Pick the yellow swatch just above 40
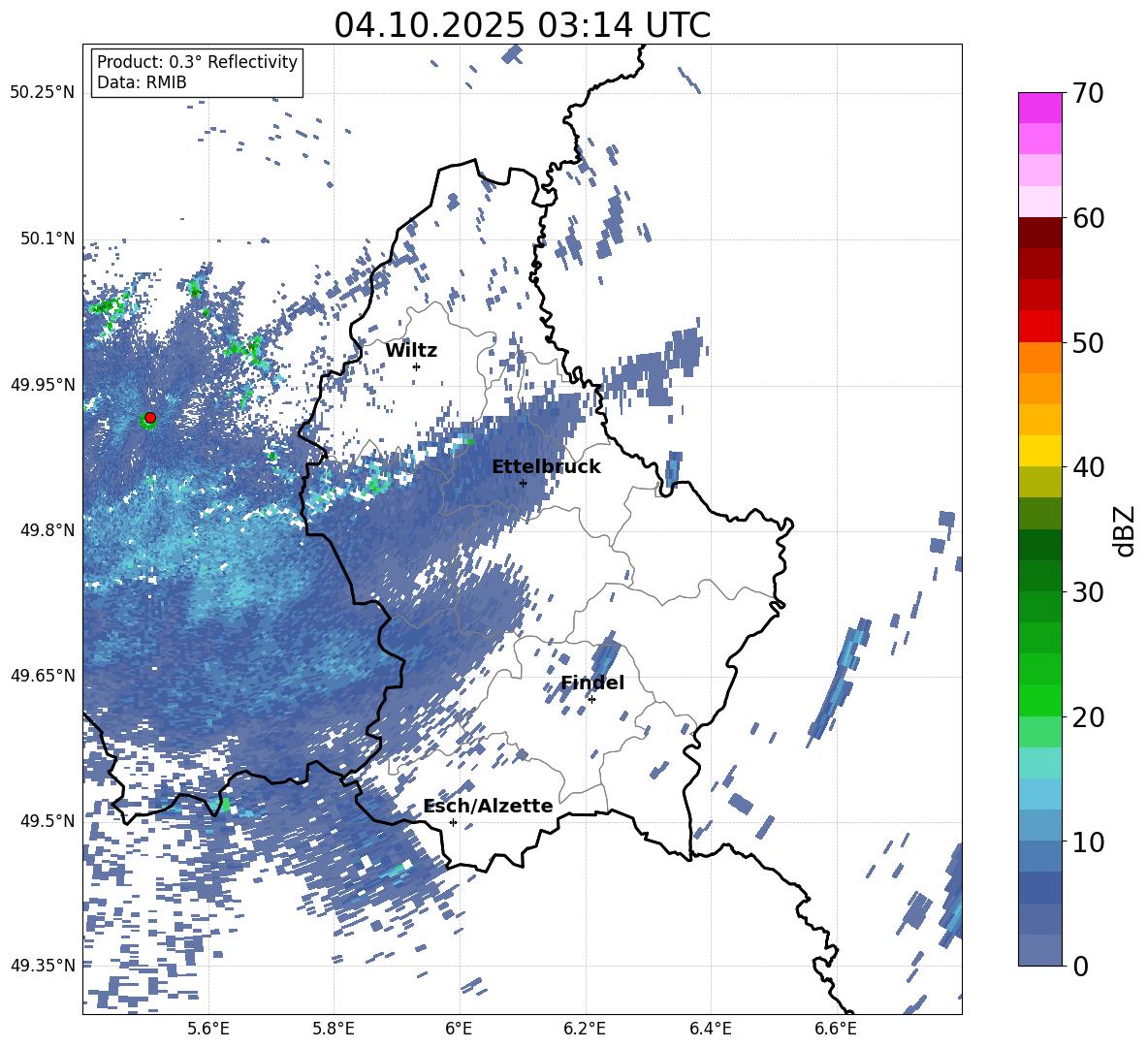 click(x=1040, y=451)
